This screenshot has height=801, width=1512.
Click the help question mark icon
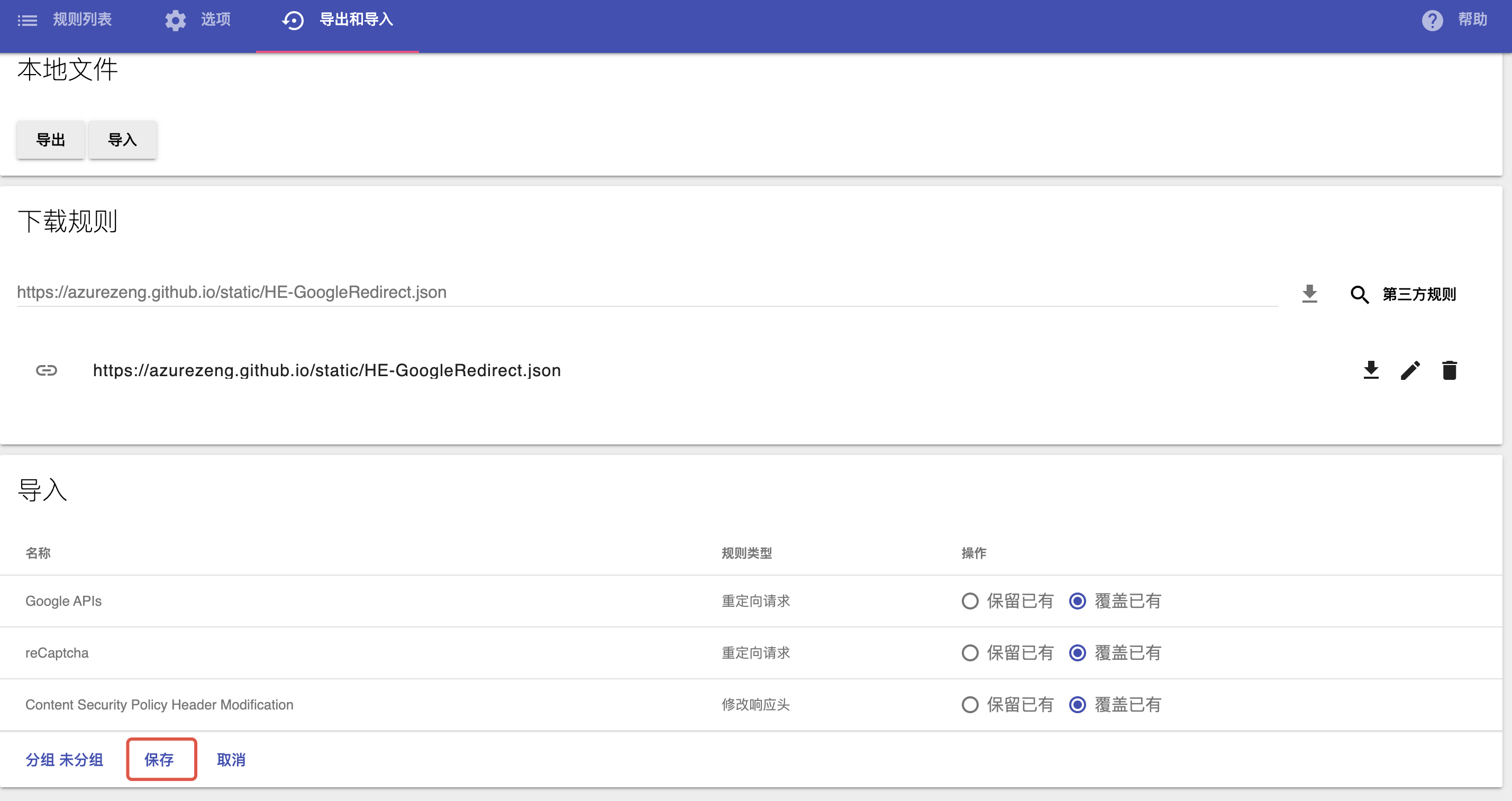(x=1432, y=21)
